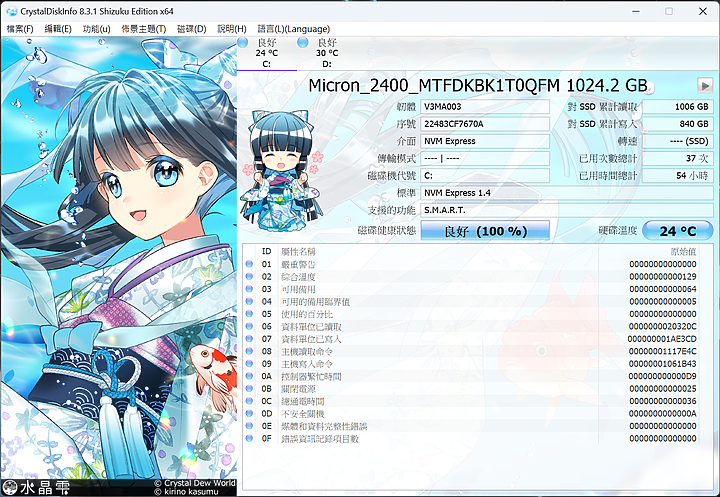720x497 pixels.
Task: Click the total host writes value 840 GB
Action: (x=678, y=124)
